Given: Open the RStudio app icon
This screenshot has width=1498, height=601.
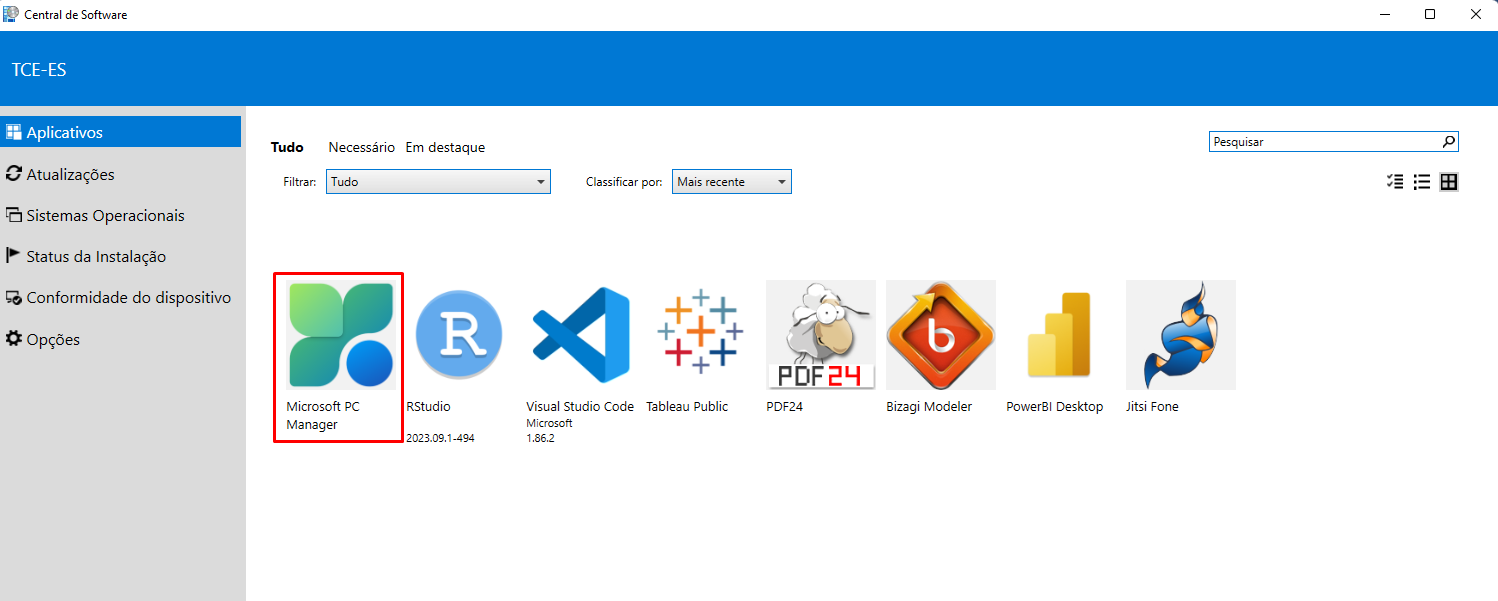Looking at the screenshot, I should [460, 335].
